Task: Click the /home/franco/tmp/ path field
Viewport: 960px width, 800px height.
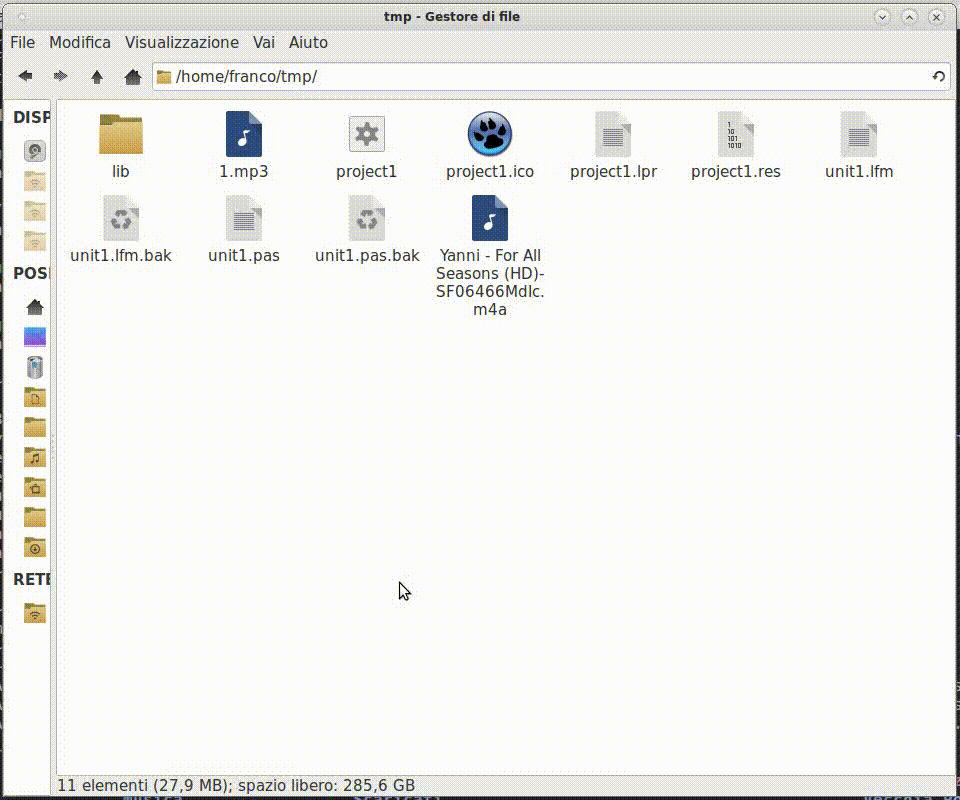Action: pos(551,77)
